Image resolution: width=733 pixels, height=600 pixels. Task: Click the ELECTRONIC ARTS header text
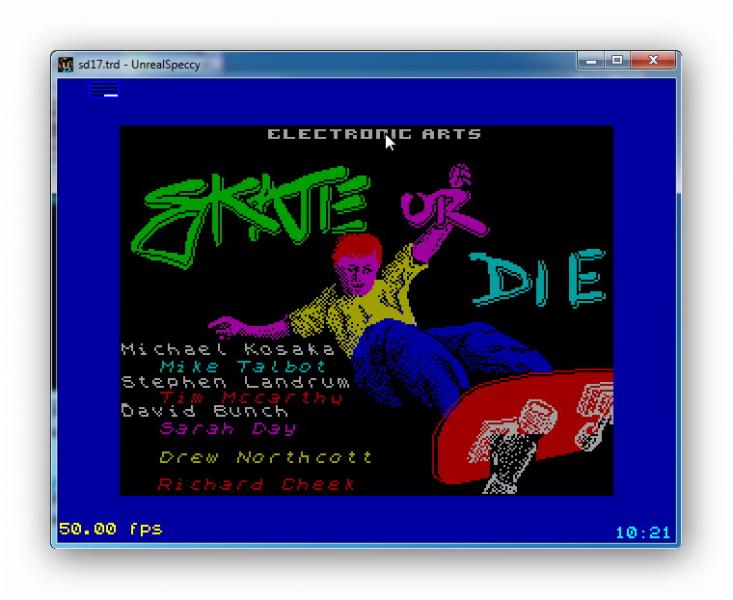coord(374,134)
